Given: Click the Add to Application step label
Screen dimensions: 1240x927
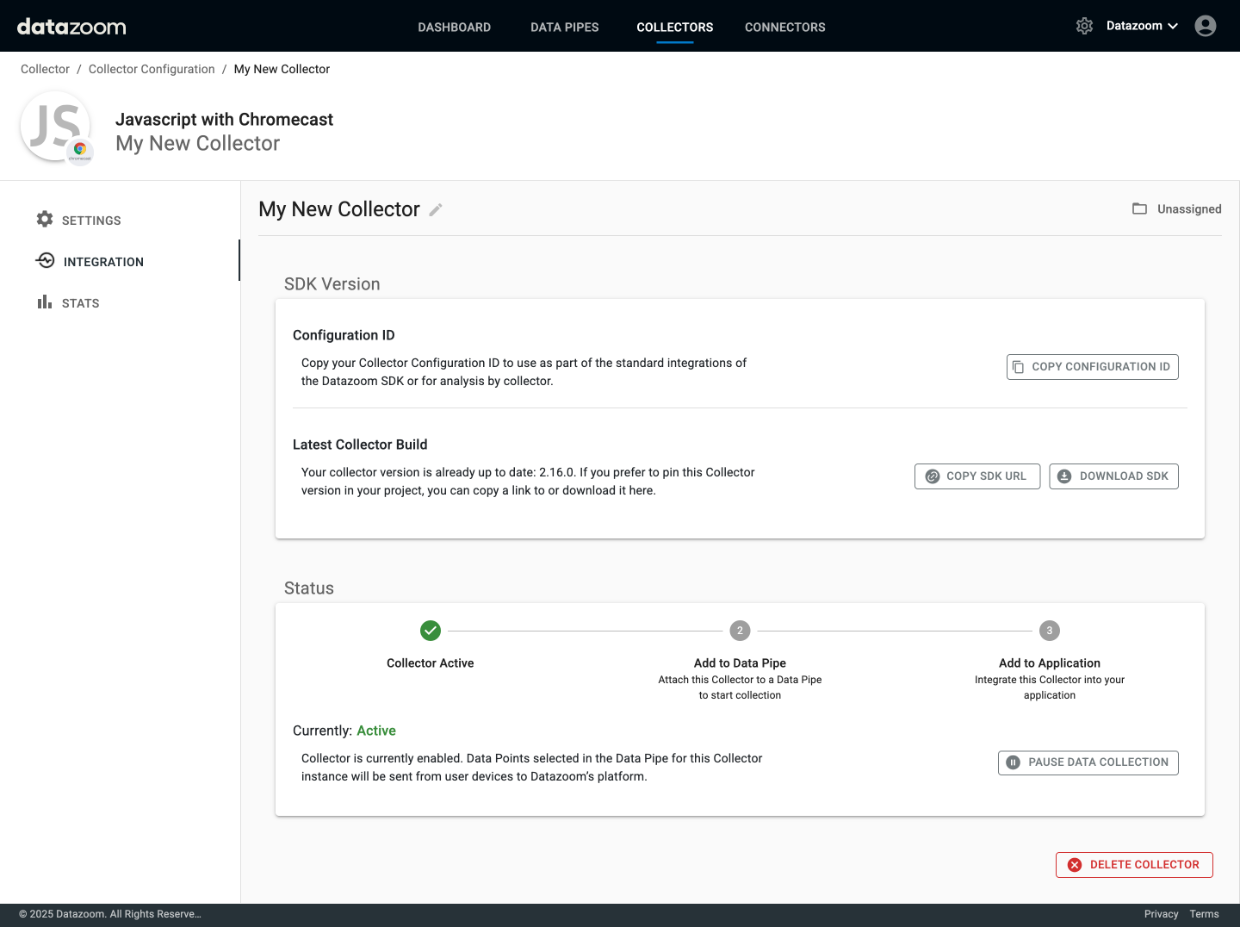Looking at the screenshot, I should [x=1049, y=663].
